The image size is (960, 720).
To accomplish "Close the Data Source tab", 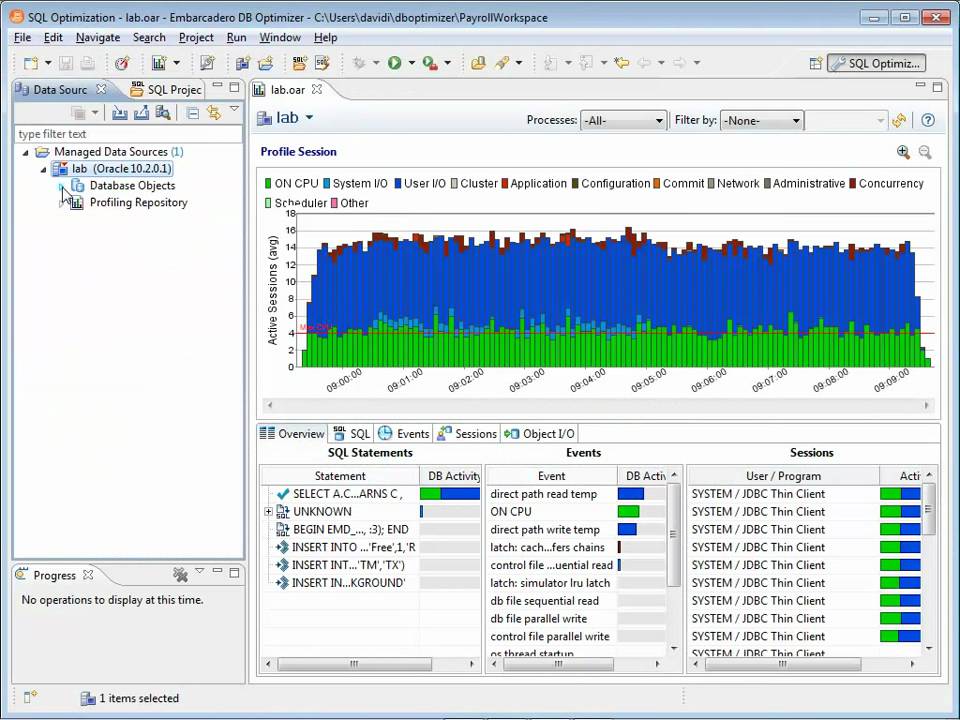I will click(x=102, y=89).
